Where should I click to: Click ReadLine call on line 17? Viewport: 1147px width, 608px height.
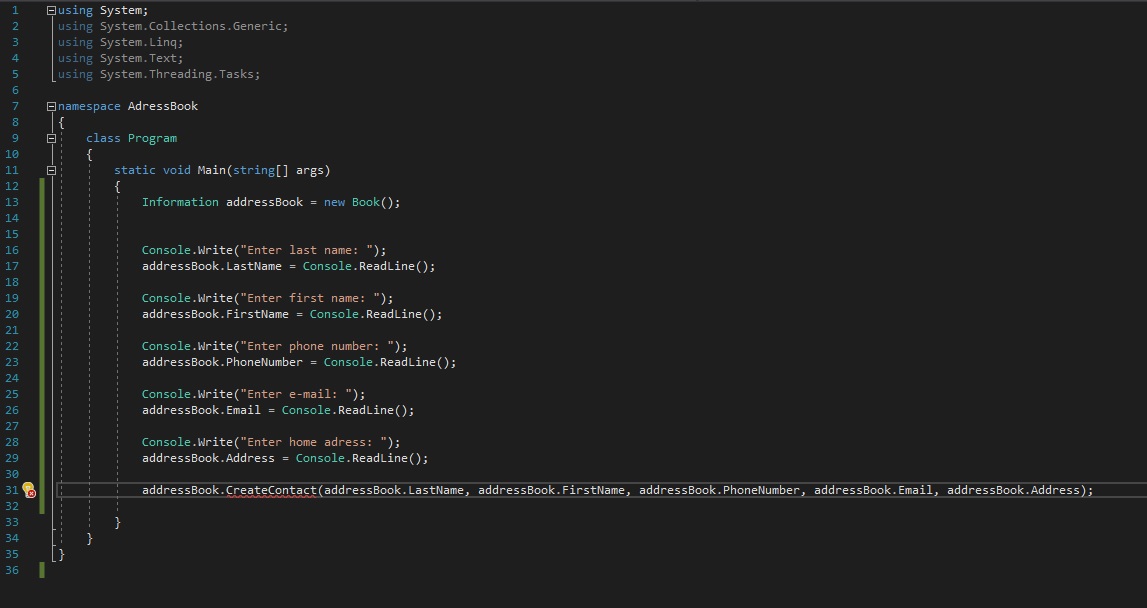tap(387, 266)
